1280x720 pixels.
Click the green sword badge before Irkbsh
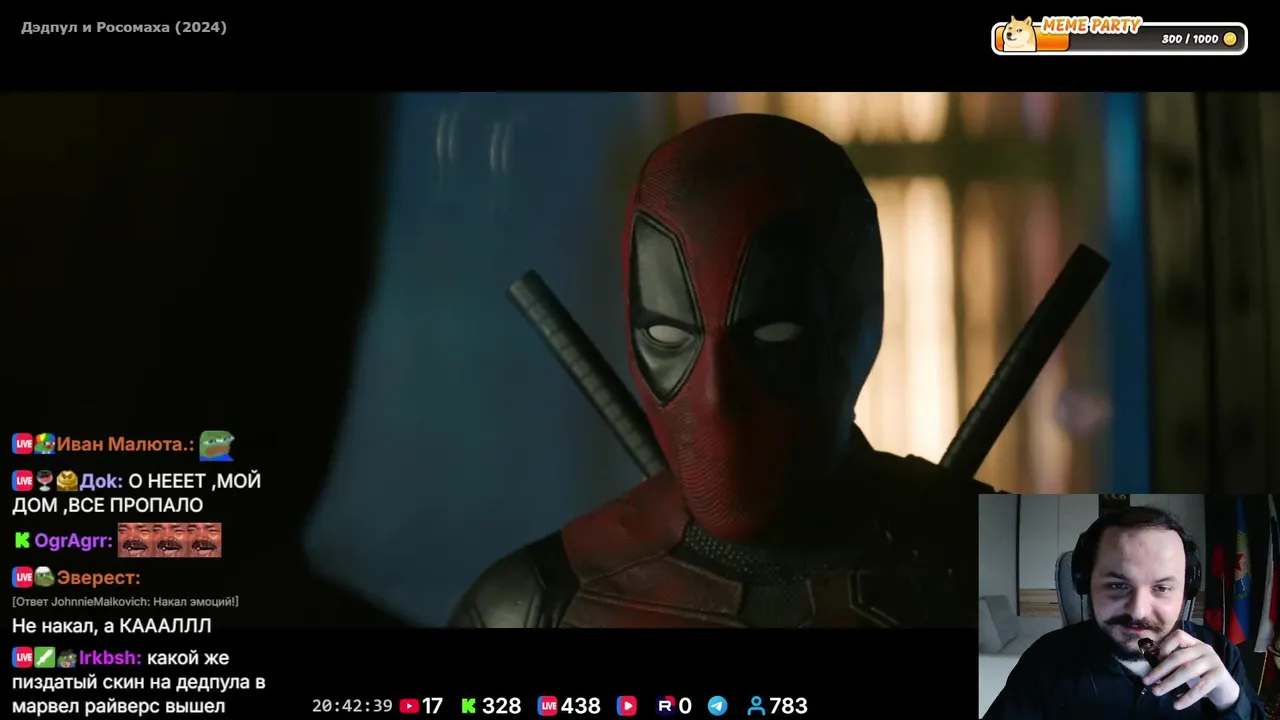(x=45, y=658)
